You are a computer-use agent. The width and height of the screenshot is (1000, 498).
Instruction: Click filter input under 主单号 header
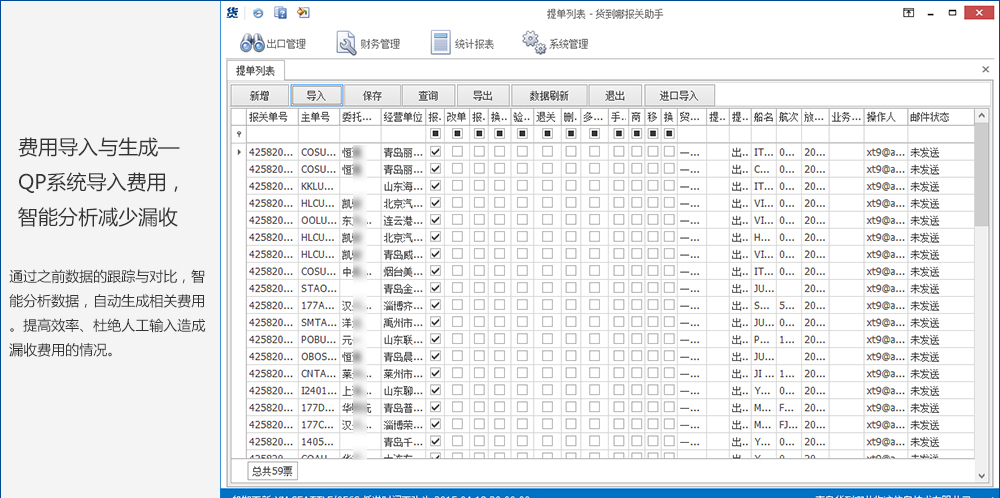[319, 134]
